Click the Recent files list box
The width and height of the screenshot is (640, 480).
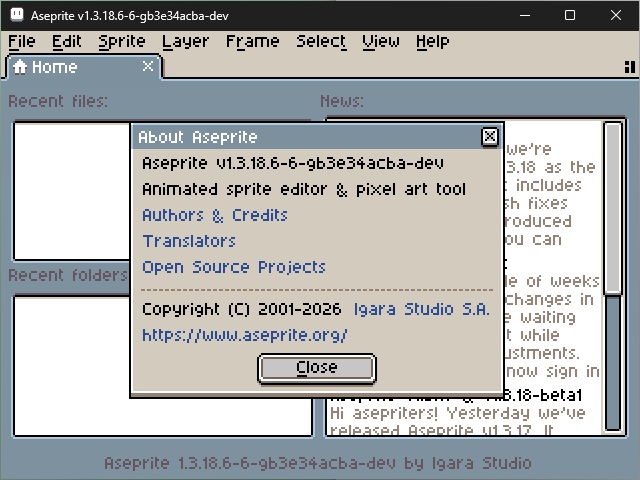point(72,191)
